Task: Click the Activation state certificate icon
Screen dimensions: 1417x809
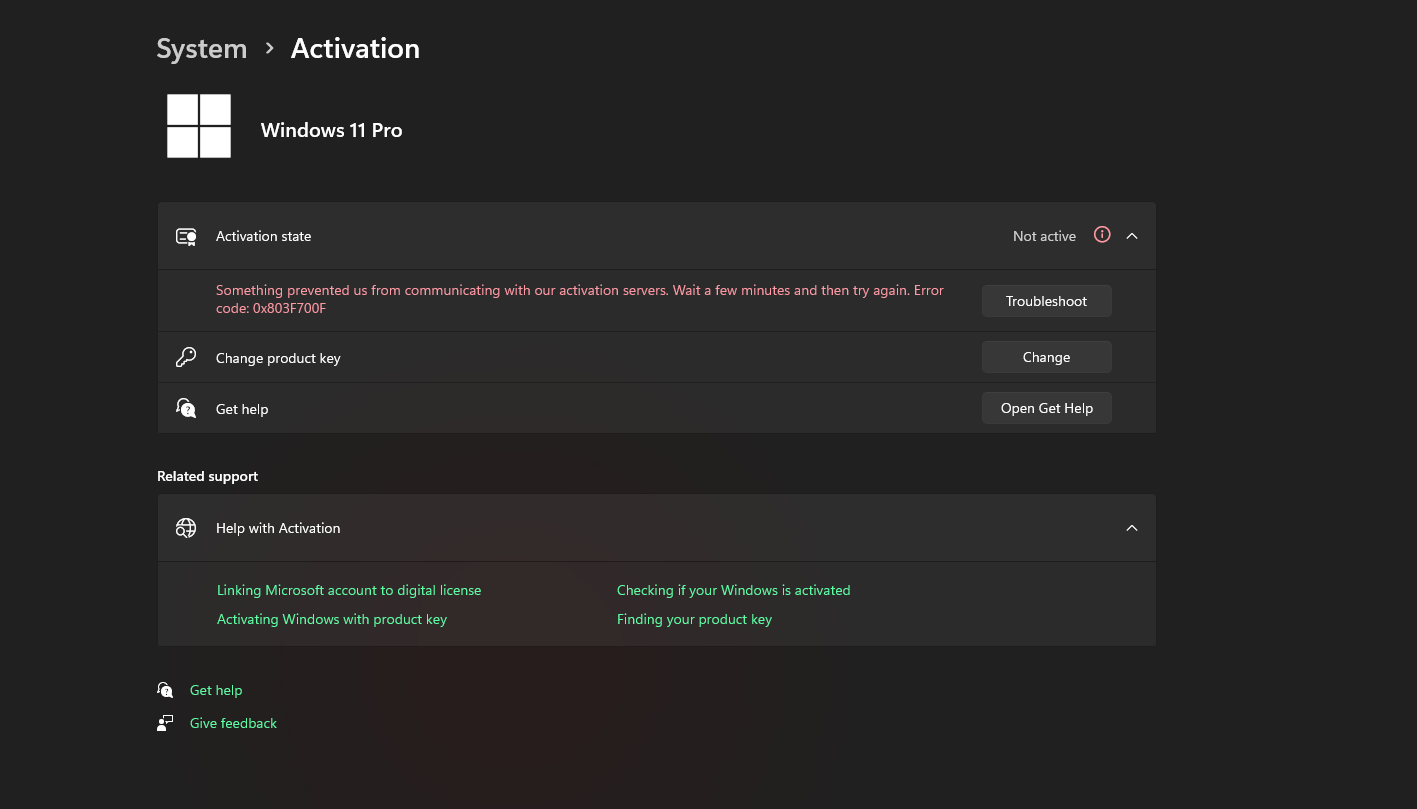Action: tap(186, 237)
